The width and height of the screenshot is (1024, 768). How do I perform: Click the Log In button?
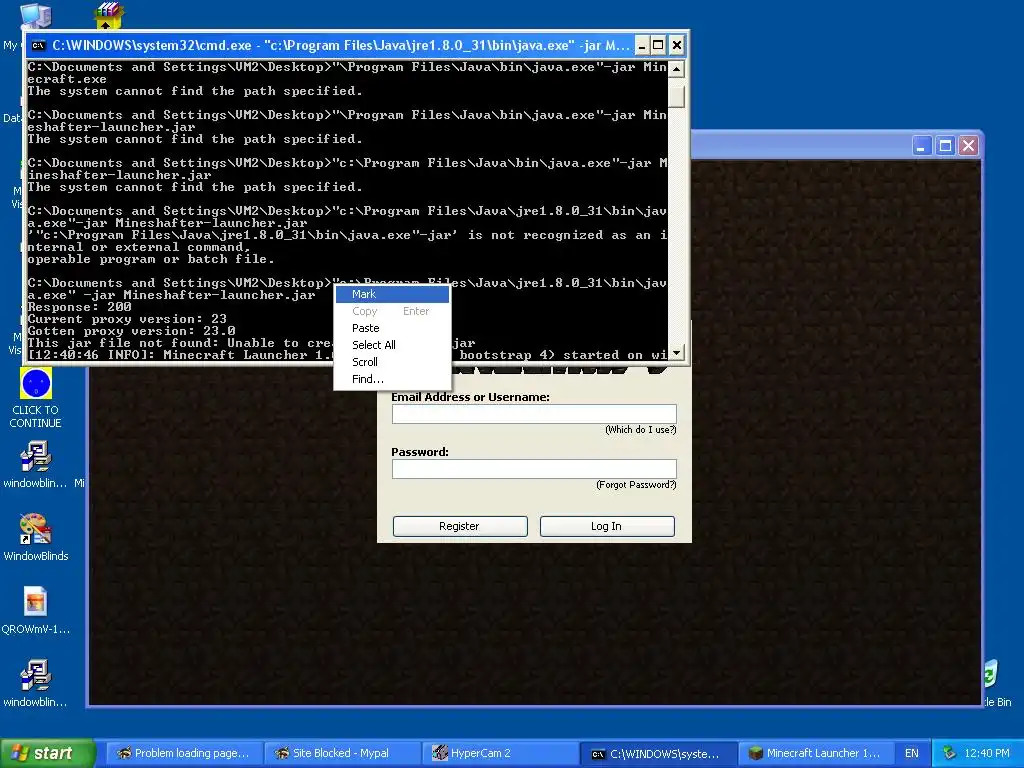click(x=607, y=526)
